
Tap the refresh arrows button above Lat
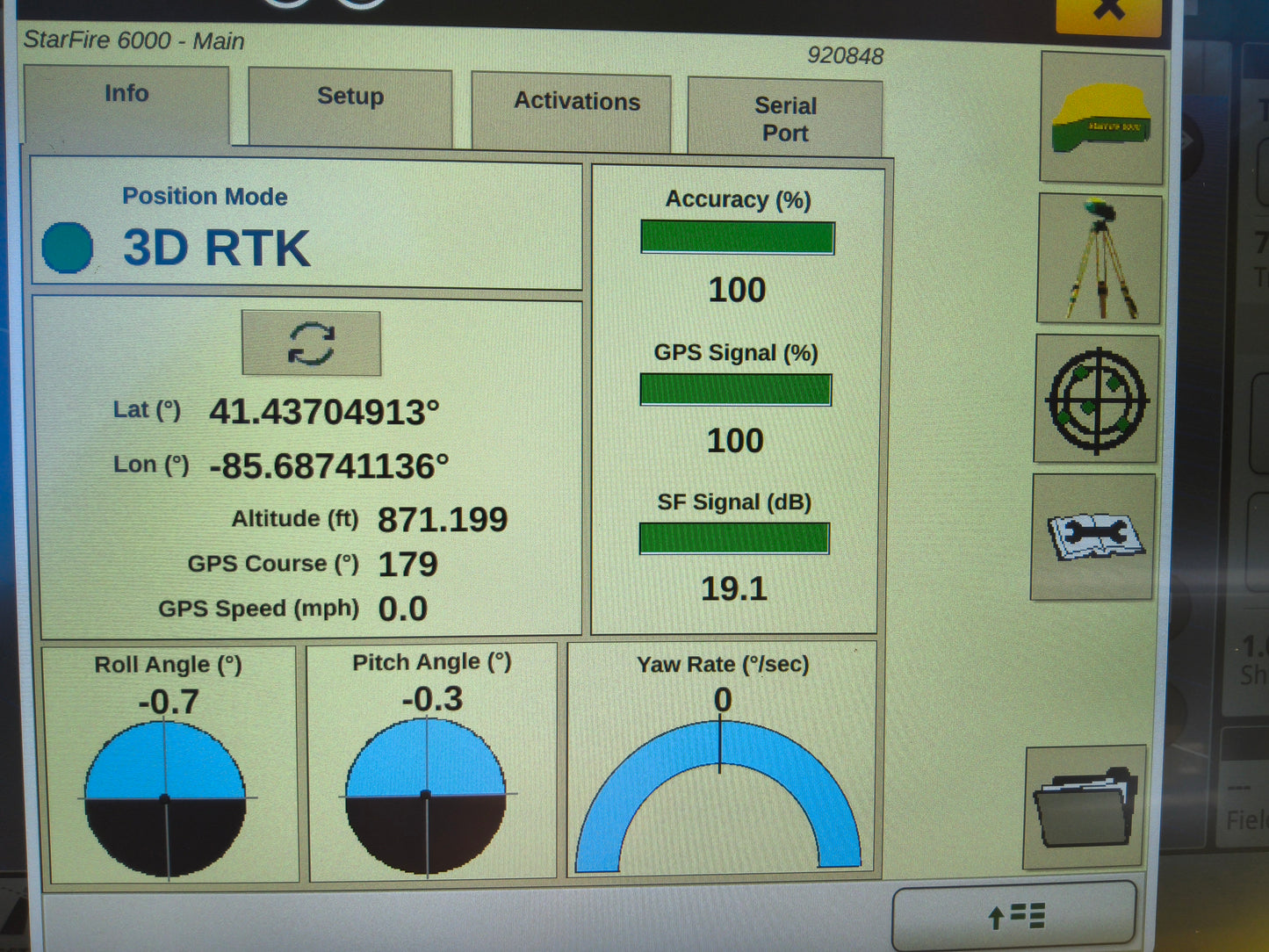(312, 343)
